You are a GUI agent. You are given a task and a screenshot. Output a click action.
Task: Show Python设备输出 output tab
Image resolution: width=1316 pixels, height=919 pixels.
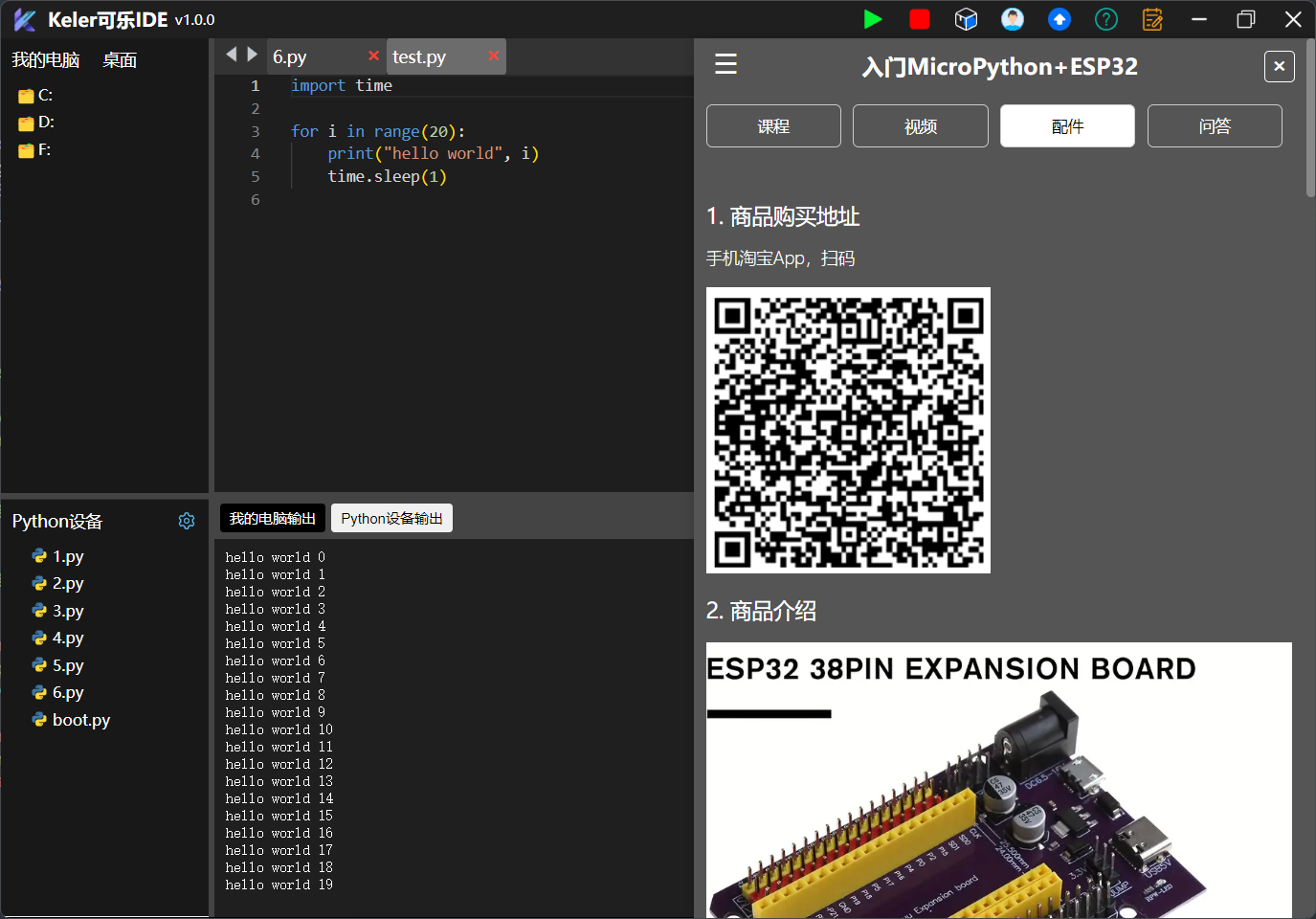tap(391, 518)
